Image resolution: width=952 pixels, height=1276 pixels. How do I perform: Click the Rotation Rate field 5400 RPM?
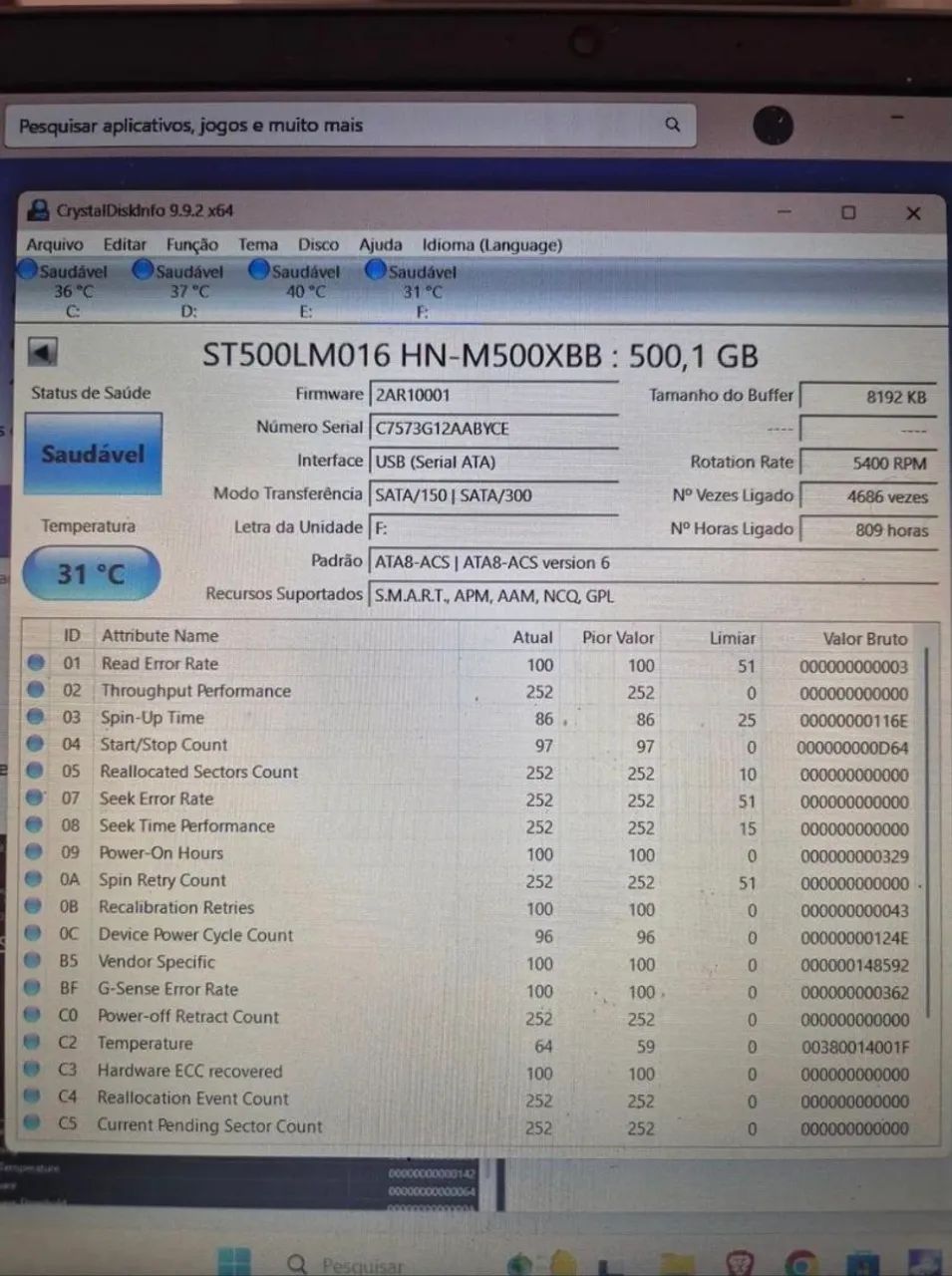867,463
